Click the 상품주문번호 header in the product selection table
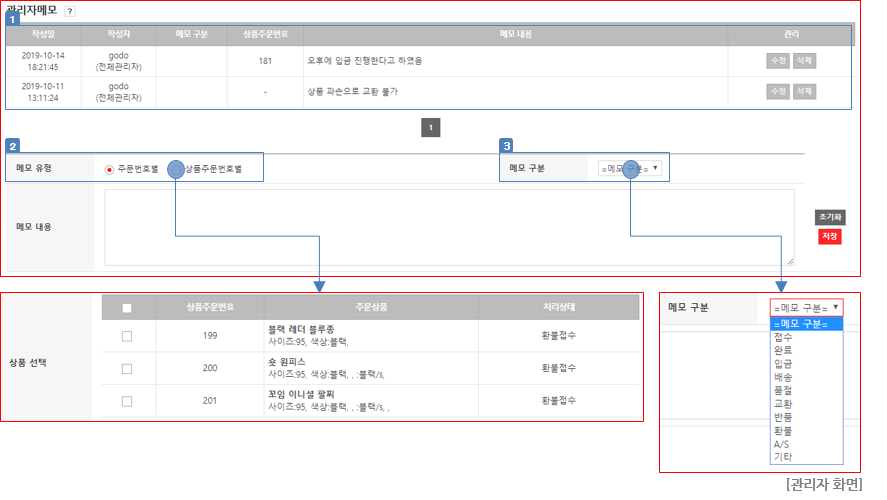 point(210,307)
